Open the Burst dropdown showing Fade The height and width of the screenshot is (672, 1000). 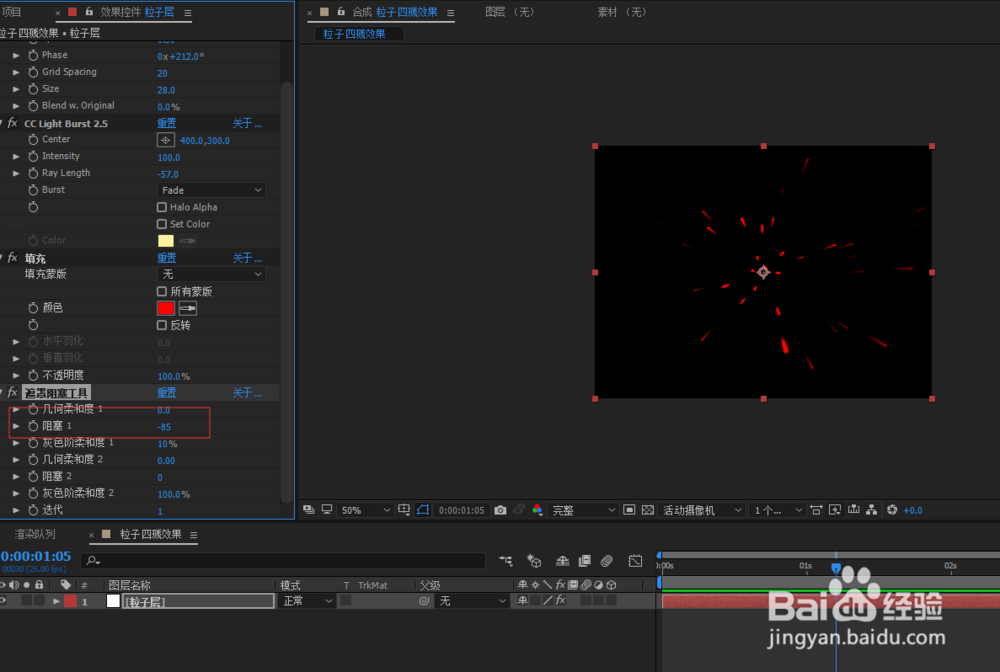pos(211,190)
